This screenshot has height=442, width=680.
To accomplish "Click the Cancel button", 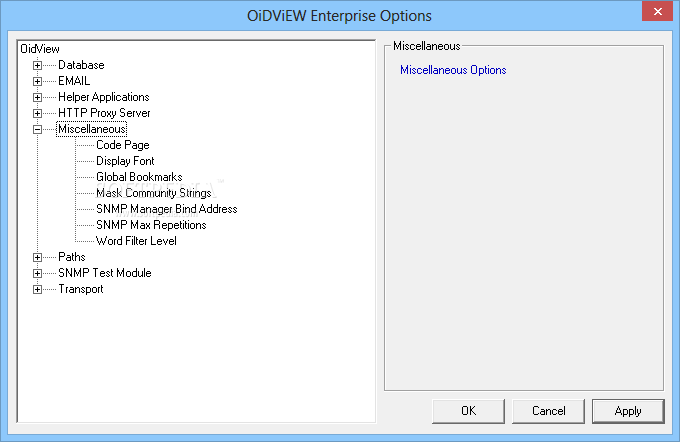I will click(x=549, y=411).
